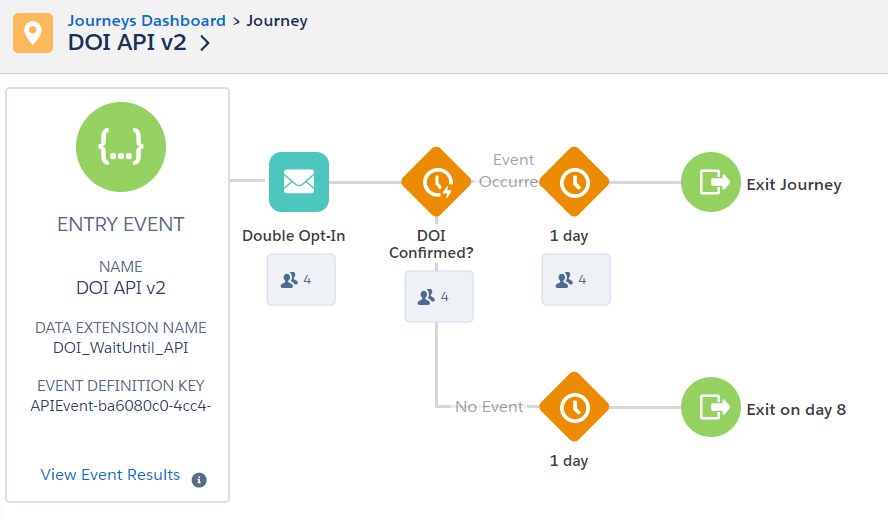Show contact count under upper 1 day wait
The width and height of the screenshot is (888, 521).
click(576, 280)
